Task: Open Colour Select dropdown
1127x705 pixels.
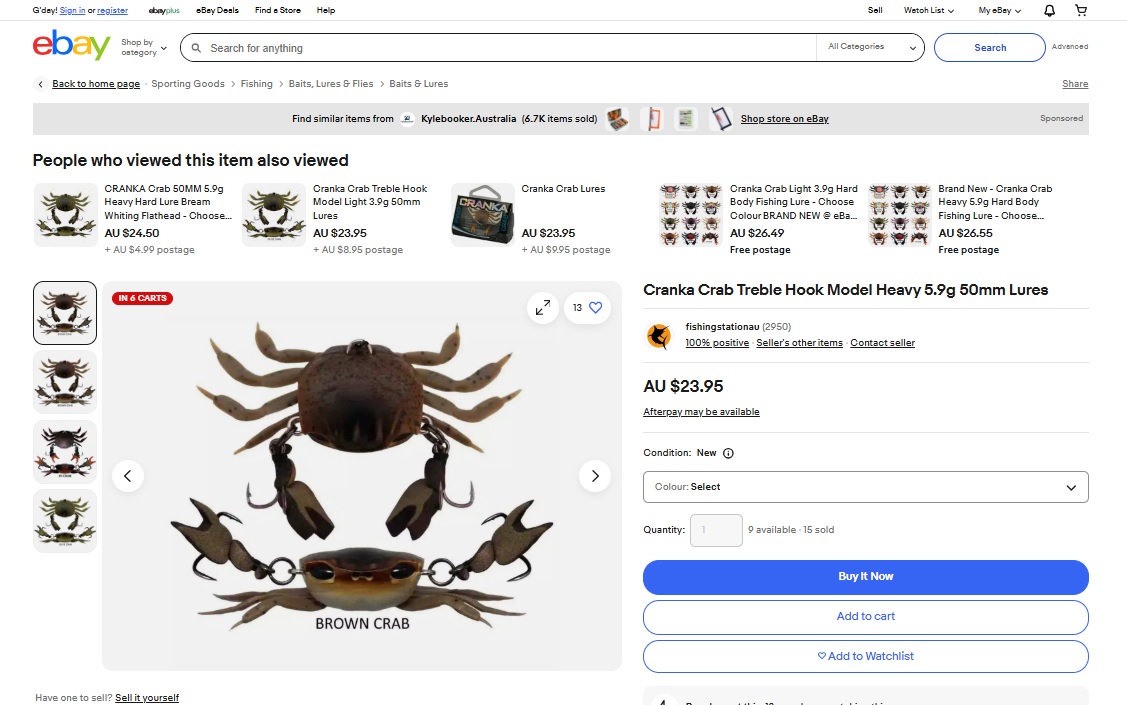Action: click(x=865, y=487)
